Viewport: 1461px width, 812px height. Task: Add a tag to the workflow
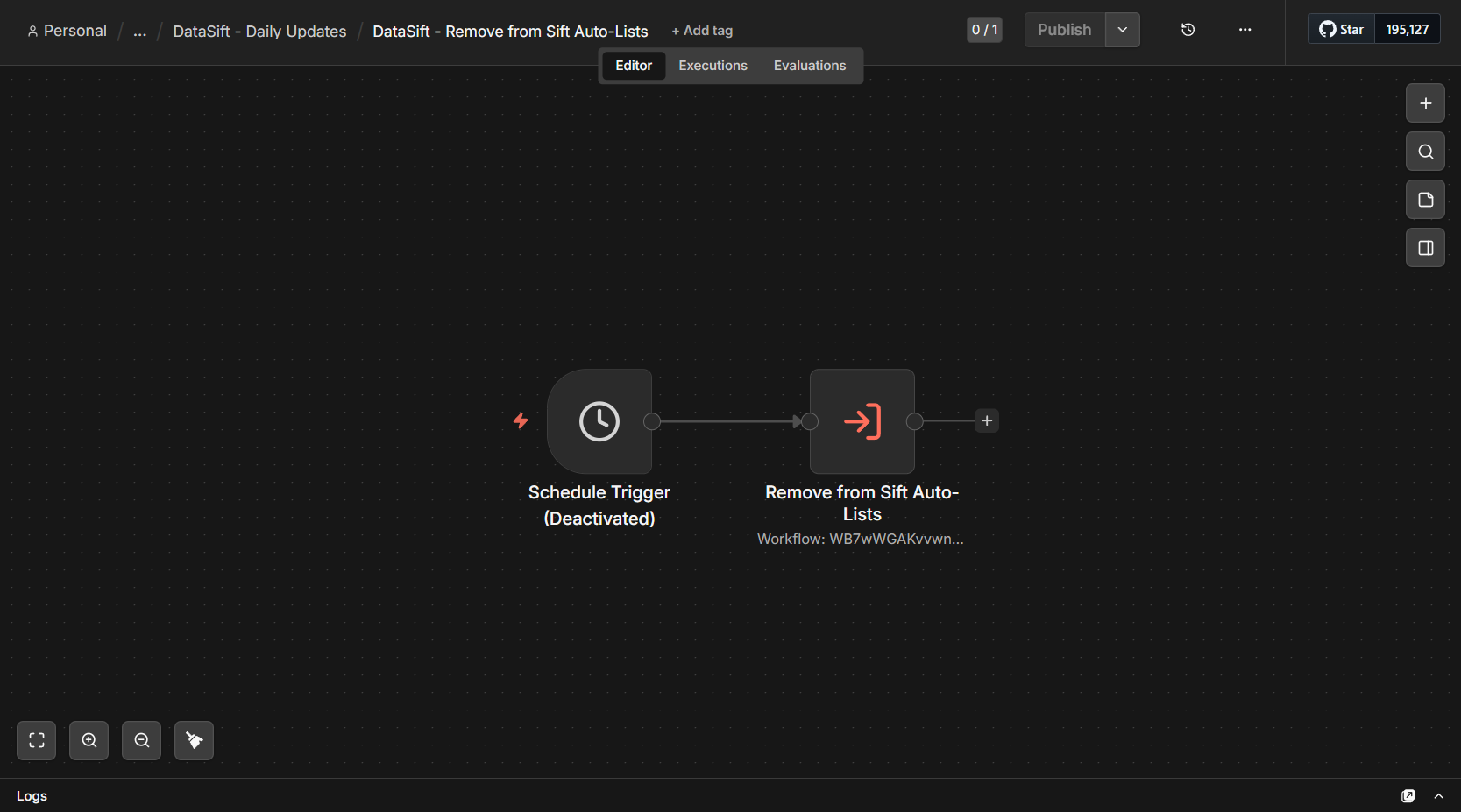point(702,31)
